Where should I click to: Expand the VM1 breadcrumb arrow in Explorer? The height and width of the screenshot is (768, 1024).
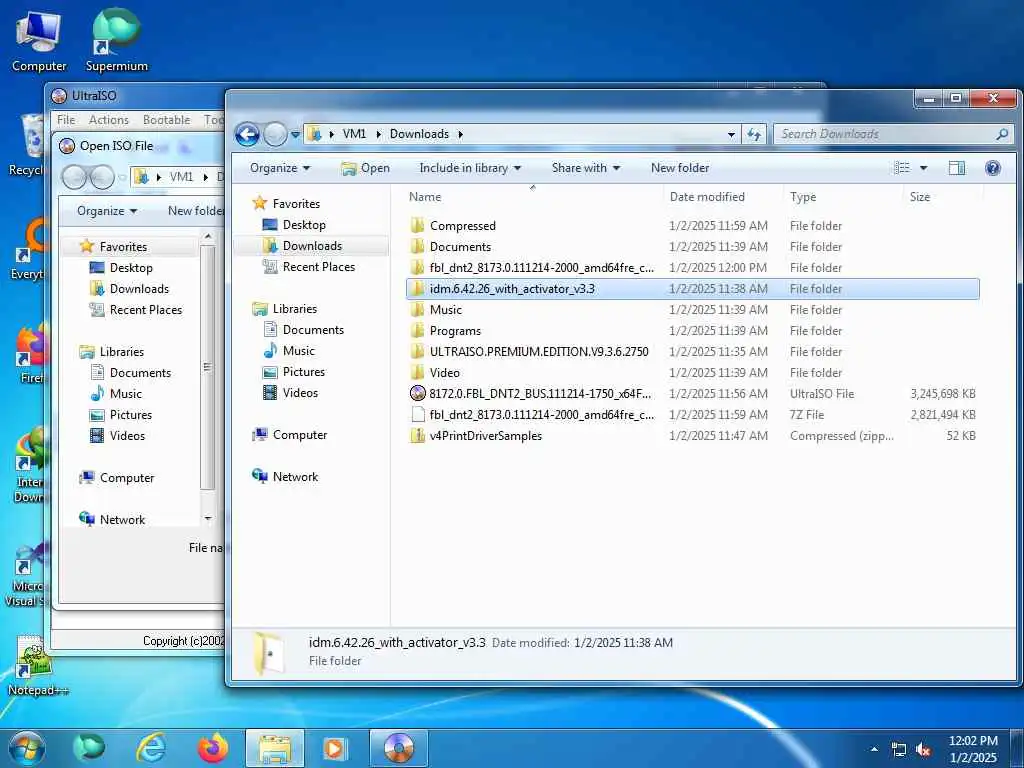point(379,134)
